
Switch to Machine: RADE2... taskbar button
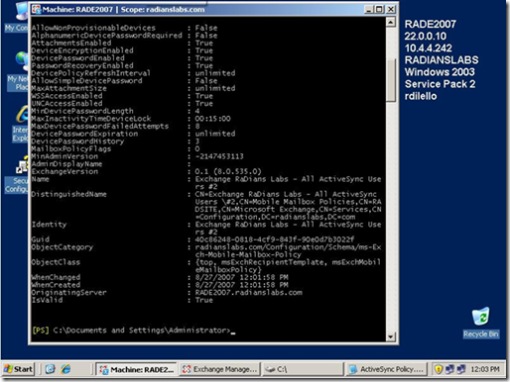tap(136, 369)
